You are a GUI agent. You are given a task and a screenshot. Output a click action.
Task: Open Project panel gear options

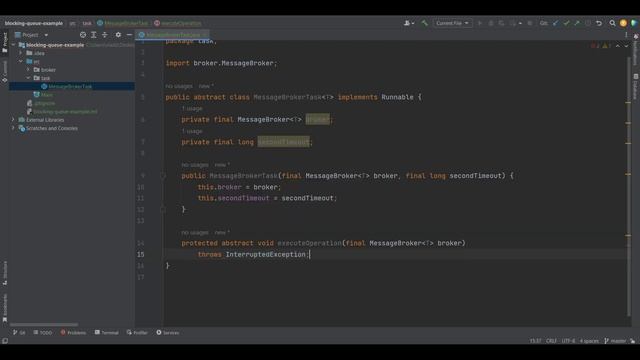point(118,35)
